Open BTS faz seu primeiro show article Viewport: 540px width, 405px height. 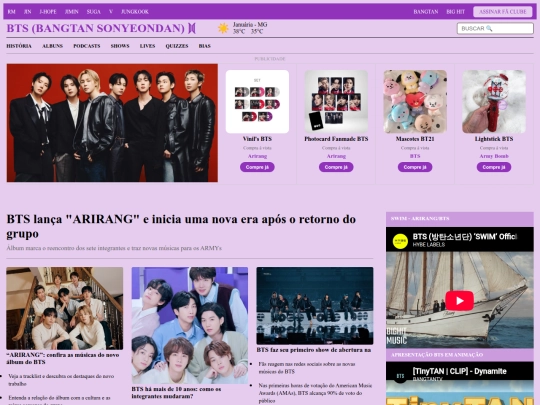314,350
